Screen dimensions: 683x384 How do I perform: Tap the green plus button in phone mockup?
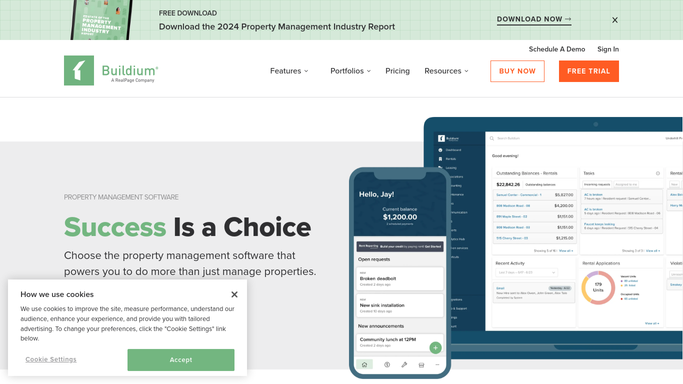click(435, 347)
